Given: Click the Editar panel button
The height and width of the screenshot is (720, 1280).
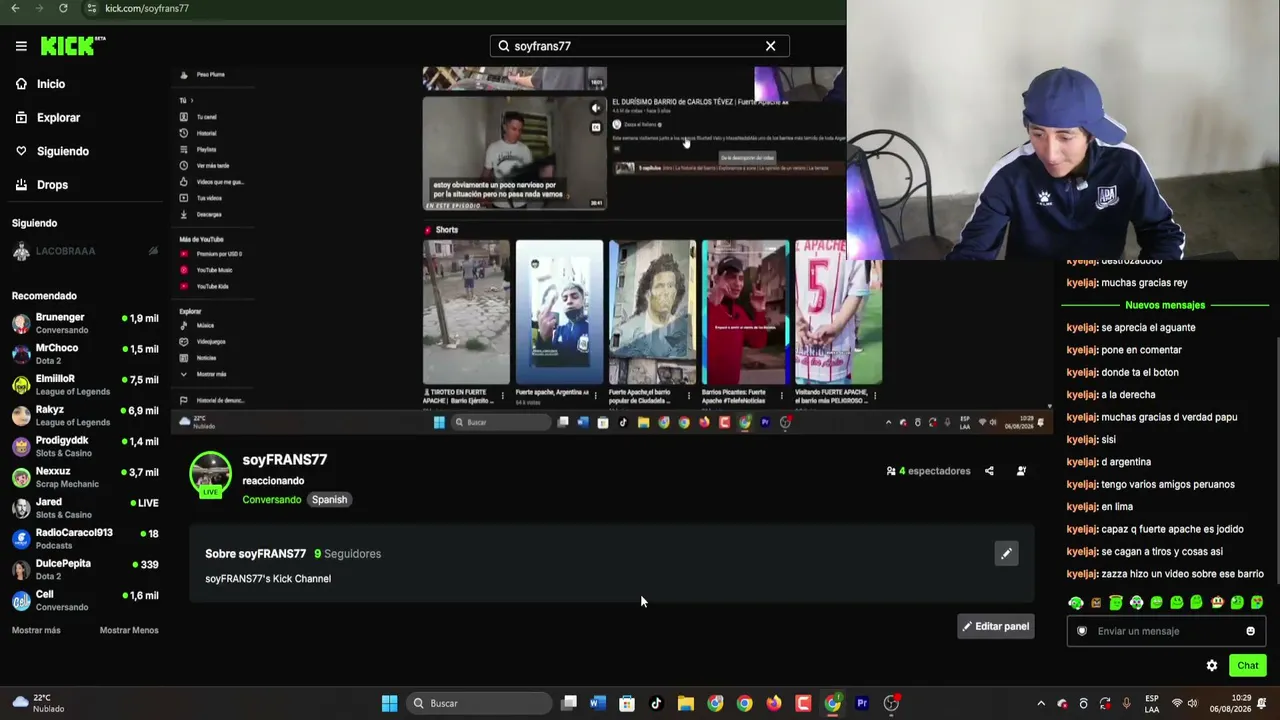Looking at the screenshot, I should click(996, 627).
